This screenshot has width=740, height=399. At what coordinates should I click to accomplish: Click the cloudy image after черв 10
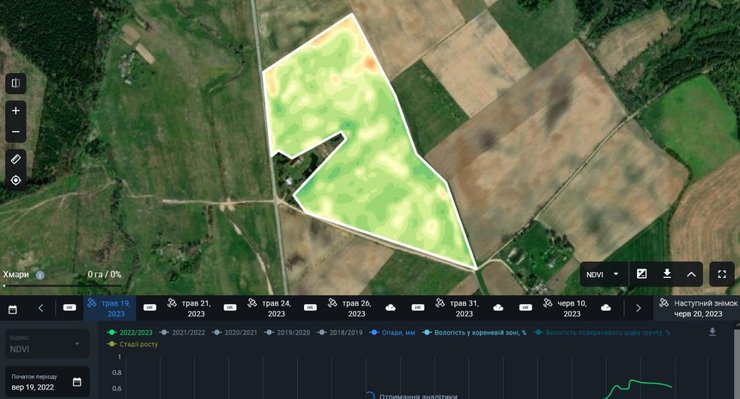(x=606, y=308)
